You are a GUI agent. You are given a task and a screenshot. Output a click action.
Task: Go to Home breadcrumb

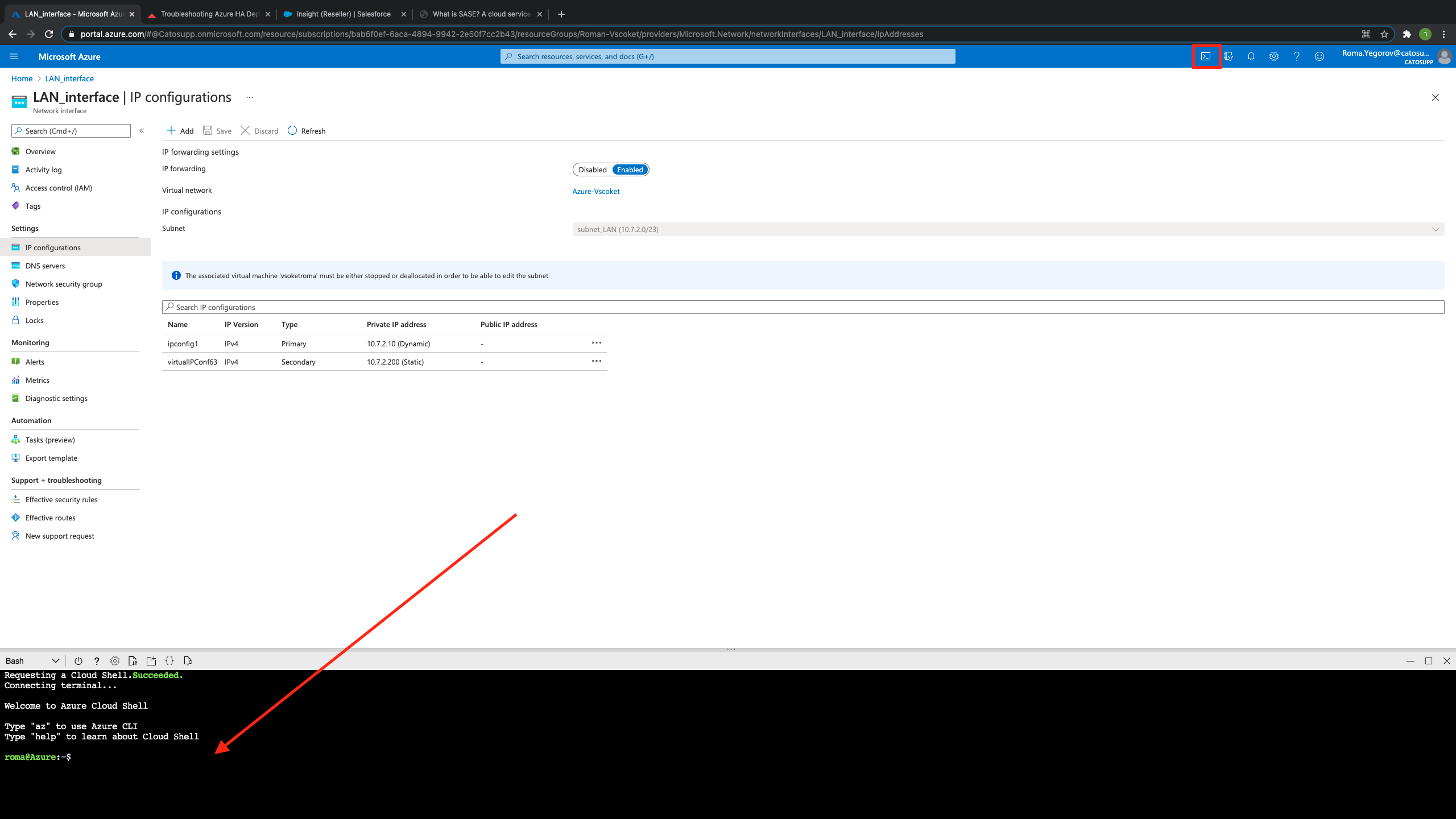point(22,78)
